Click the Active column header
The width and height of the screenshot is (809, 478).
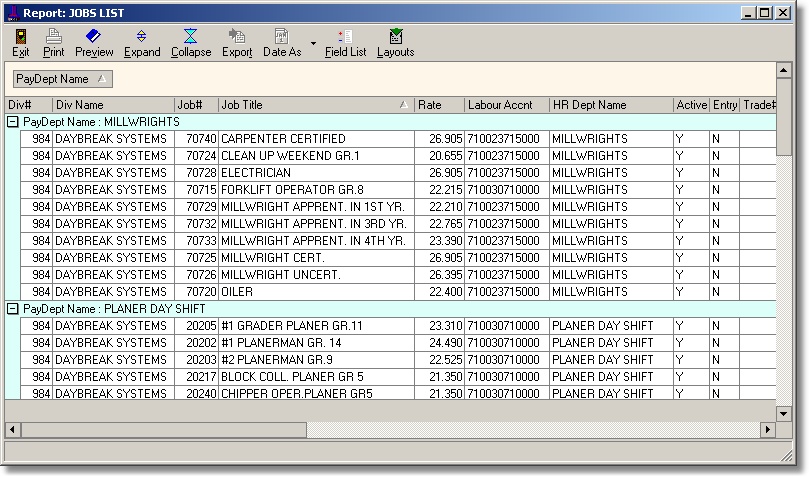(691, 105)
